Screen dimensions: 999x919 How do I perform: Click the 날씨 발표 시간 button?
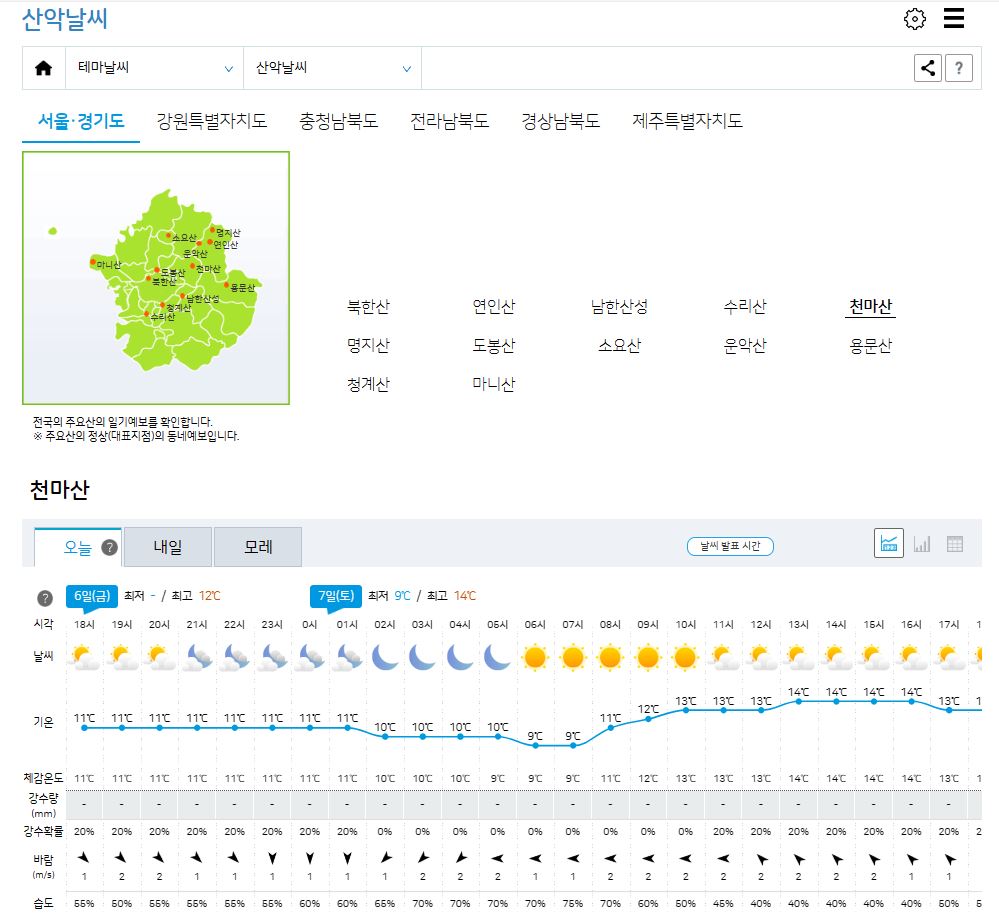[x=730, y=546]
